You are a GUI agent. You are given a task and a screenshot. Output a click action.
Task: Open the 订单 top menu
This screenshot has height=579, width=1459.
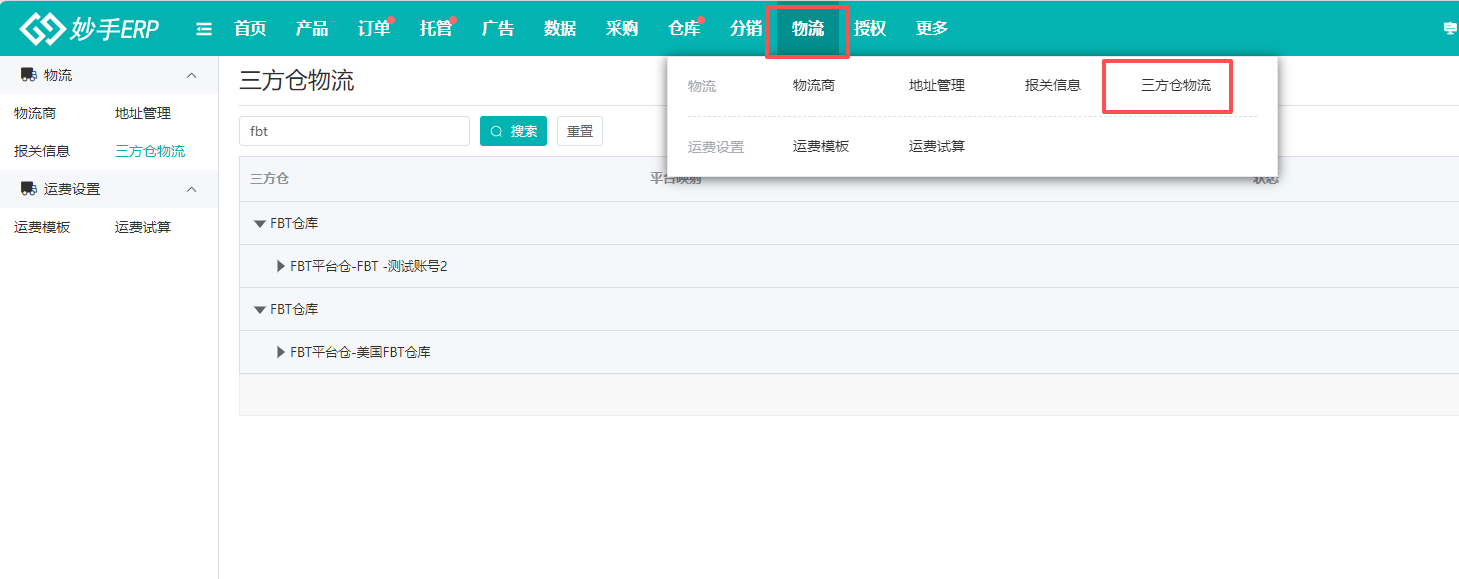[374, 29]
